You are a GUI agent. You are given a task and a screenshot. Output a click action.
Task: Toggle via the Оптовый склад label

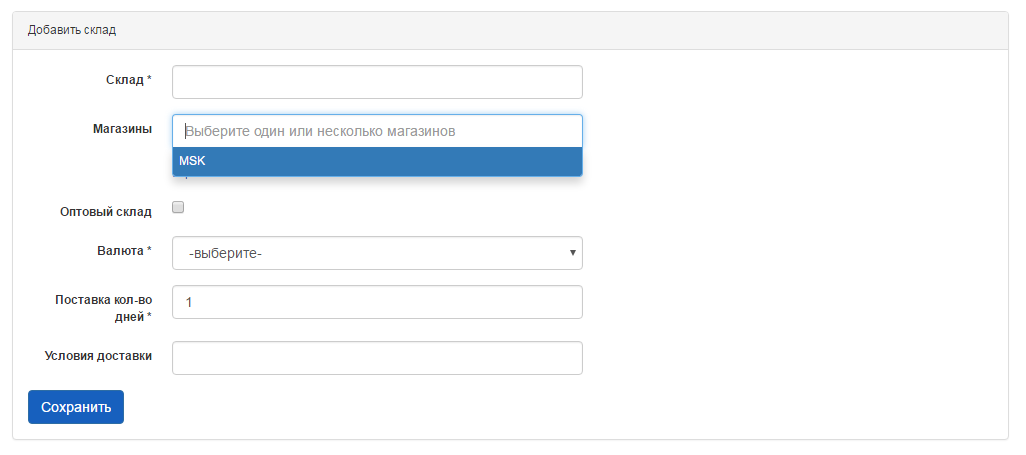tap(106, 212)
